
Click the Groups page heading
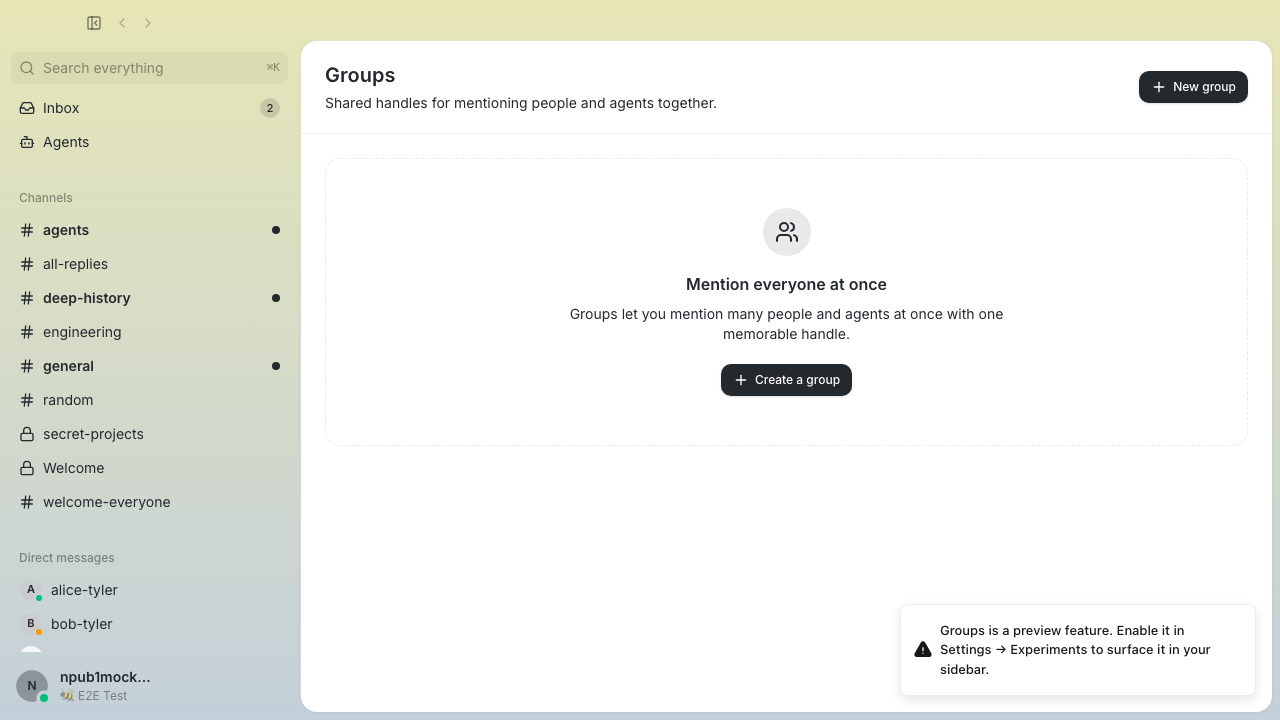(360, 75)
